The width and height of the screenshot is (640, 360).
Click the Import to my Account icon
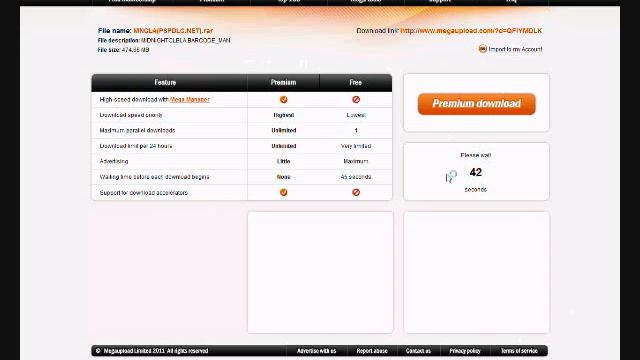pyautogui.click(x=482, y=49)
